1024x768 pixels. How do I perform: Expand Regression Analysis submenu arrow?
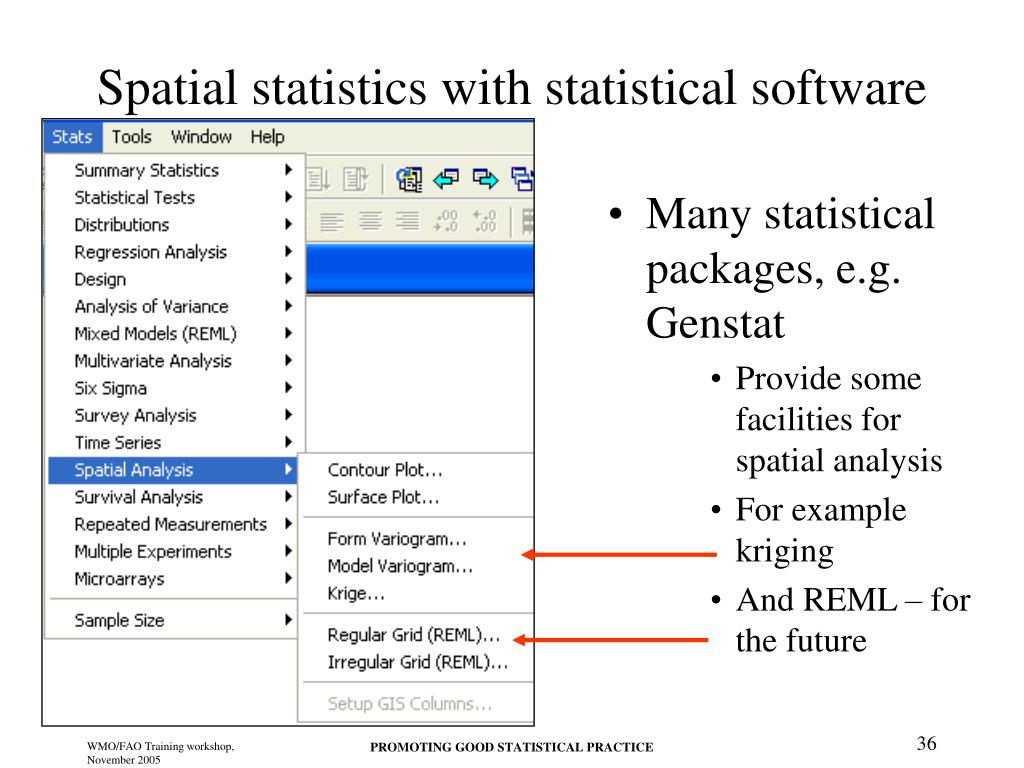pos(288,251)
